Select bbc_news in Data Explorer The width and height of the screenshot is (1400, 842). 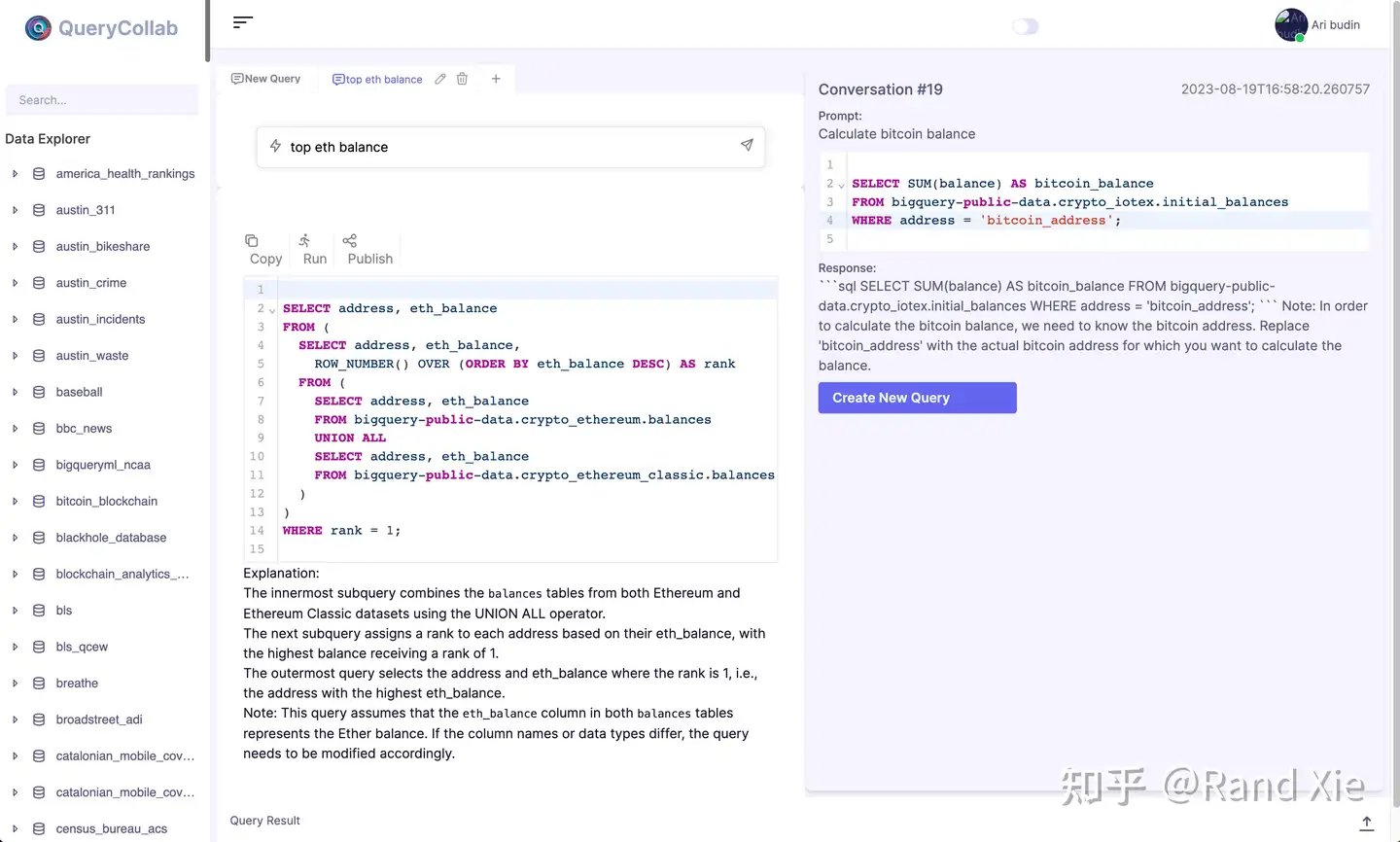point(84,429)
